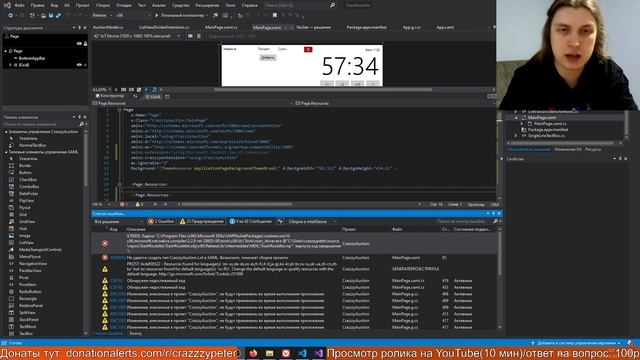Select the DatePicker control in toolbox
This screenshot has width=640, height=360.
click(x=29, y=193)
